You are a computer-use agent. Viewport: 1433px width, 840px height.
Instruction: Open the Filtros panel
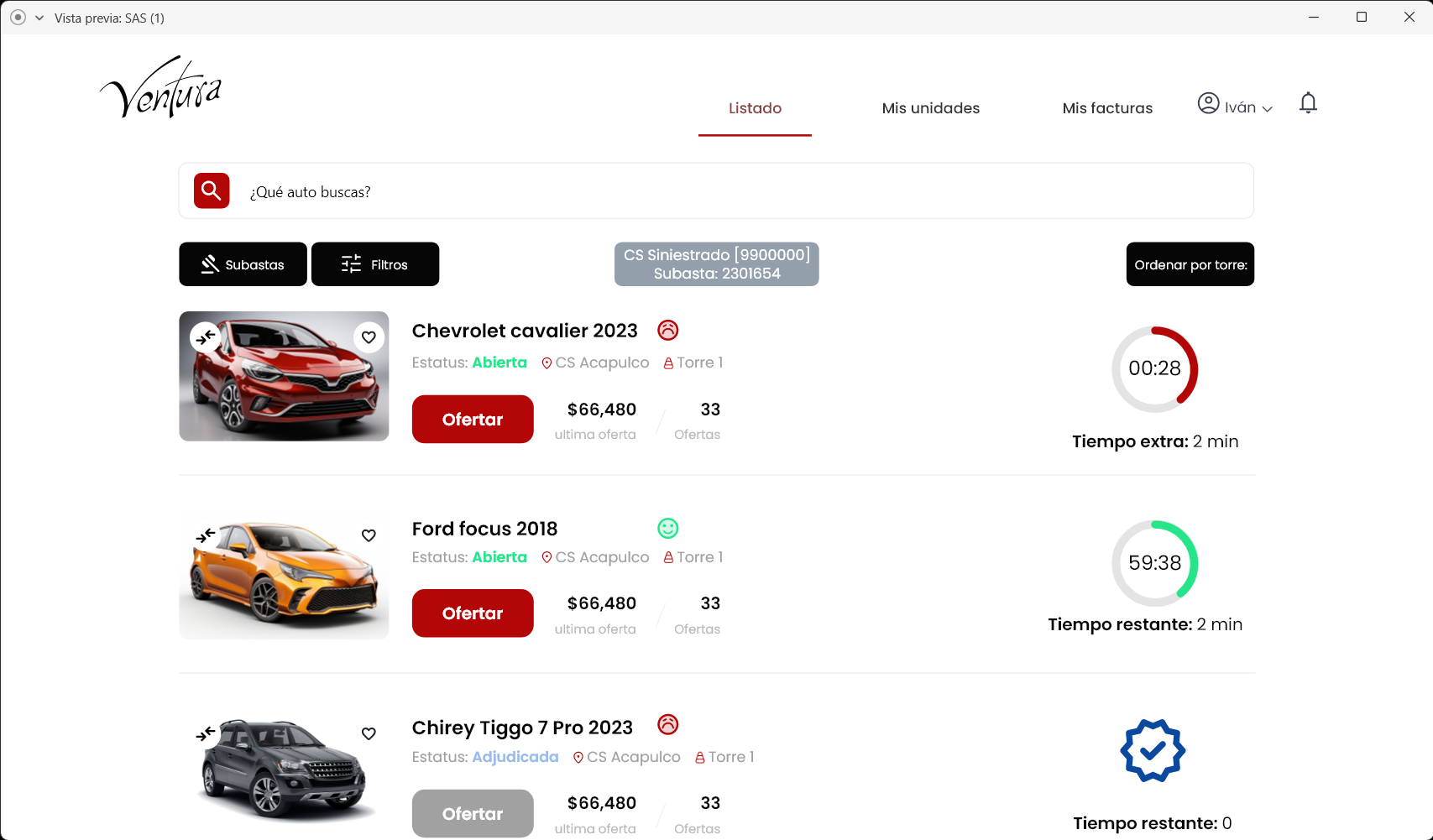[x=375, y=264]
